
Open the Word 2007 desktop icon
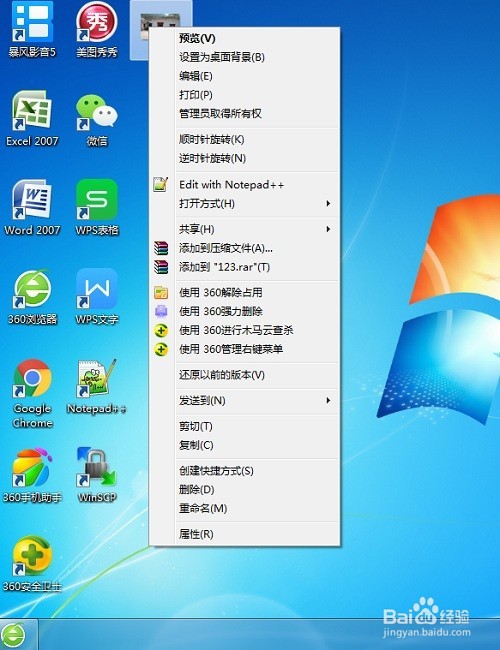[x=32, y=207]
